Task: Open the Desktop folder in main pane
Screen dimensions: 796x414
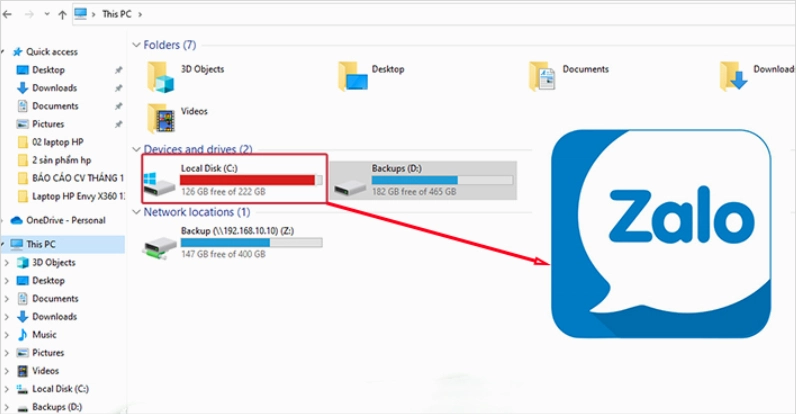Action: tap(352, 75)
